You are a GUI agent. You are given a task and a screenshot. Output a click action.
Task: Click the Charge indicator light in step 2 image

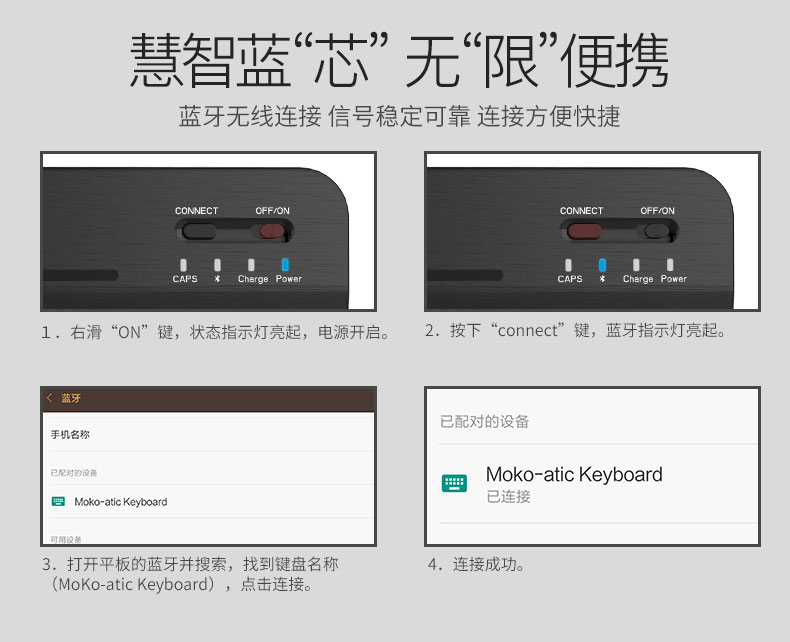coord(636,265)
